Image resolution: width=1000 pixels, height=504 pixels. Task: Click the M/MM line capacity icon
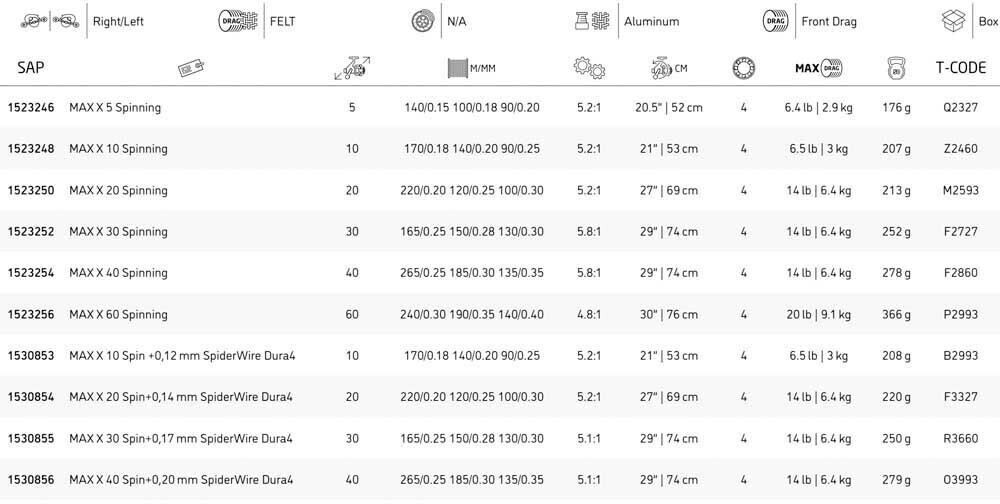(x=457, y=68)
